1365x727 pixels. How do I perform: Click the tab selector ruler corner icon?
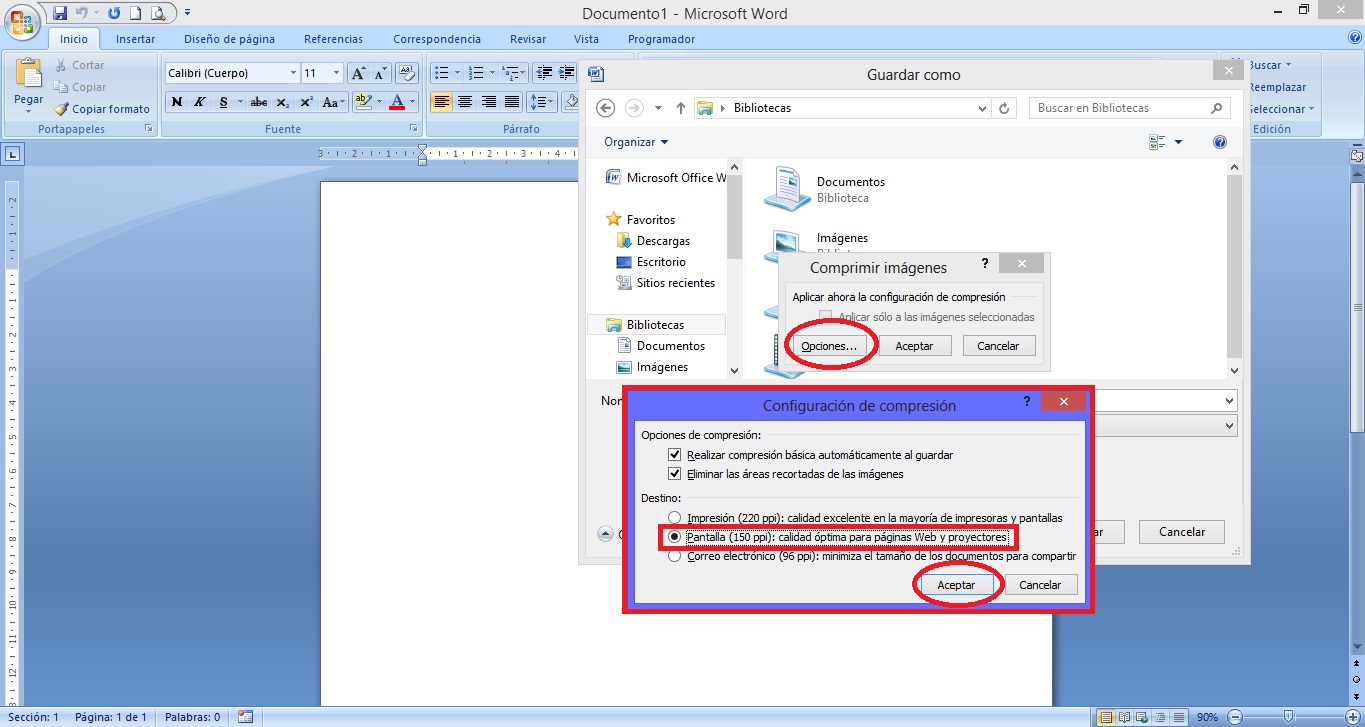pos(13,154)
